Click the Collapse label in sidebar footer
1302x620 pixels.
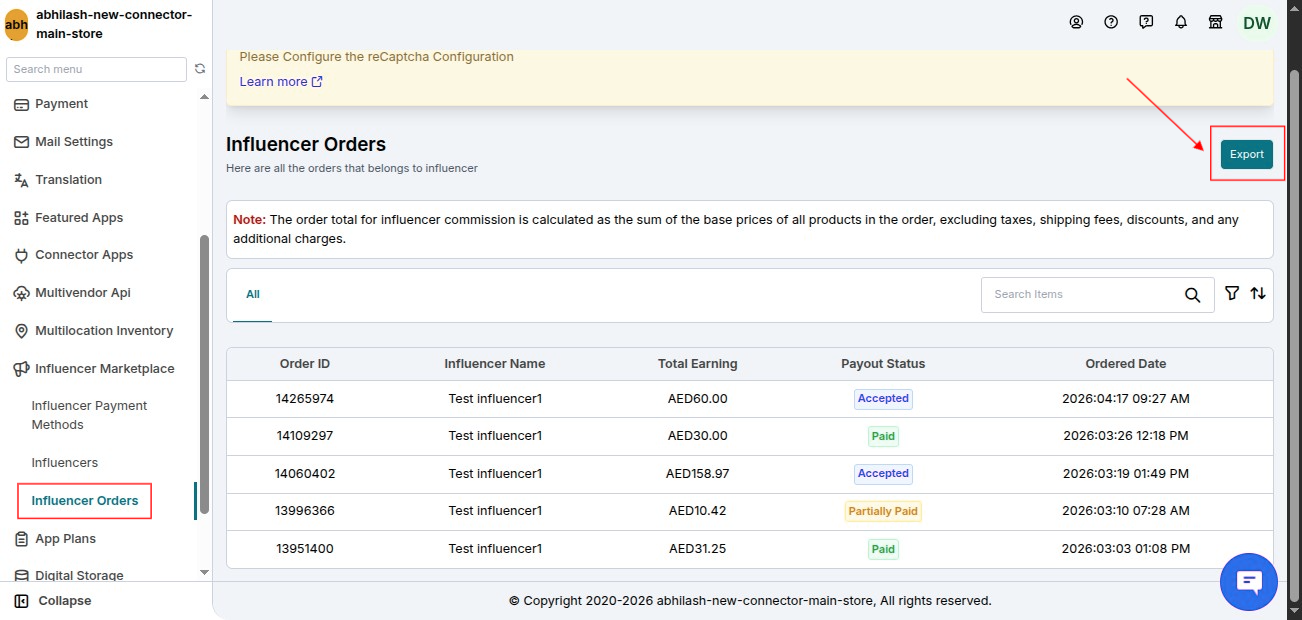[65, 601]
